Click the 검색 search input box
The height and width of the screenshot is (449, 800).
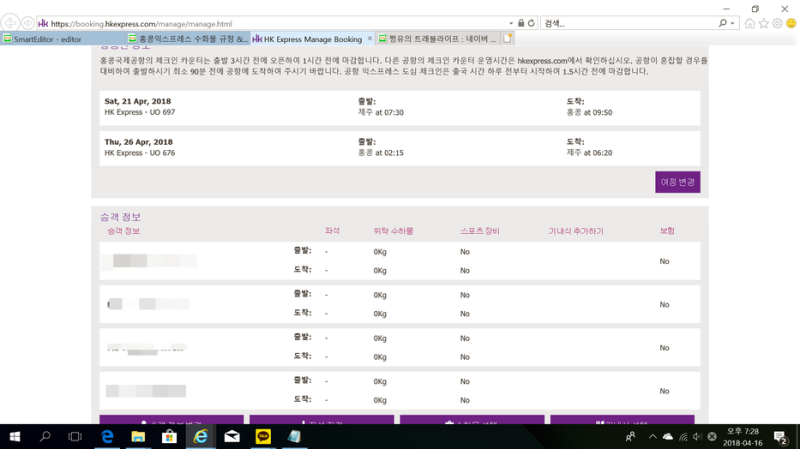pyautogui.click(x=630, y=23)
